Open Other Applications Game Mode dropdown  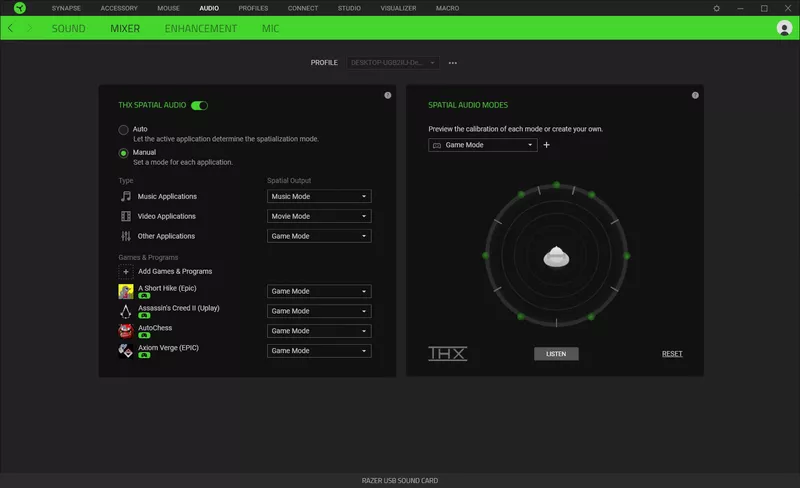click(319, 236)
